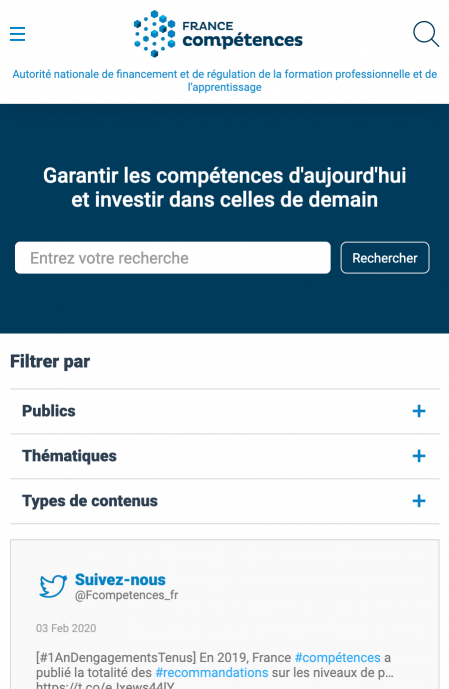Go to the France compétences logo homepage
This screenshot has height=689, width=449.
218,34
